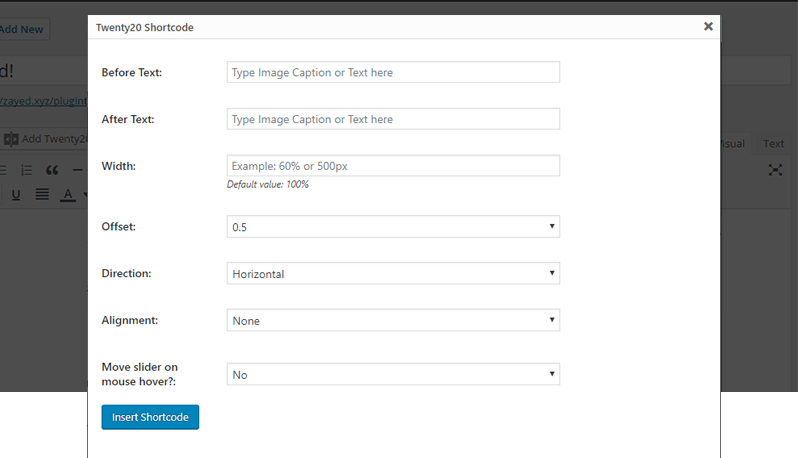Close the Twenty20 Shortcode dialog
Viewport: 798px width, 458px height.
pos(708,26)
